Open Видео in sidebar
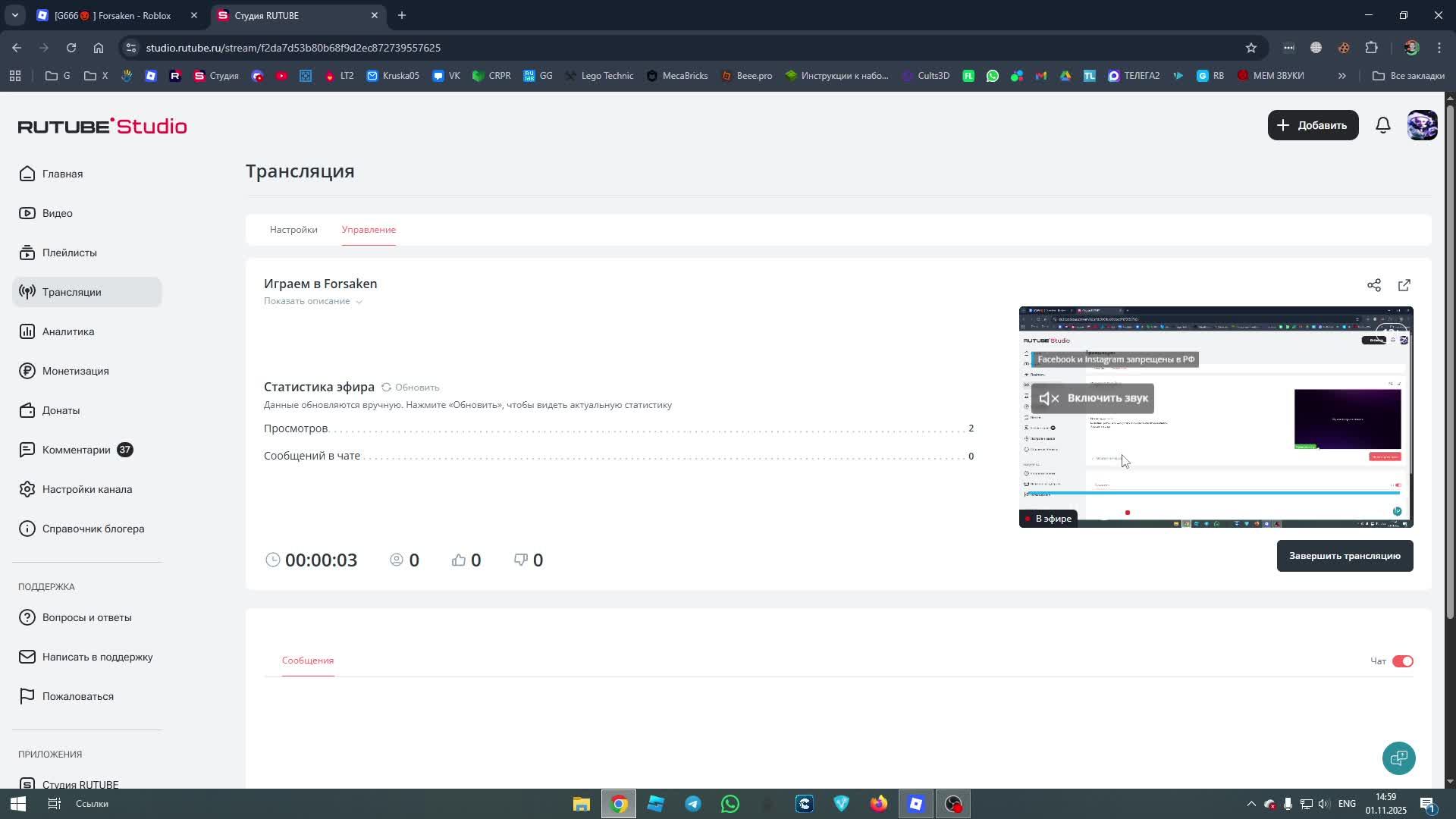The width and height of the screenshot is (1456, 819). tap(86, 213)
